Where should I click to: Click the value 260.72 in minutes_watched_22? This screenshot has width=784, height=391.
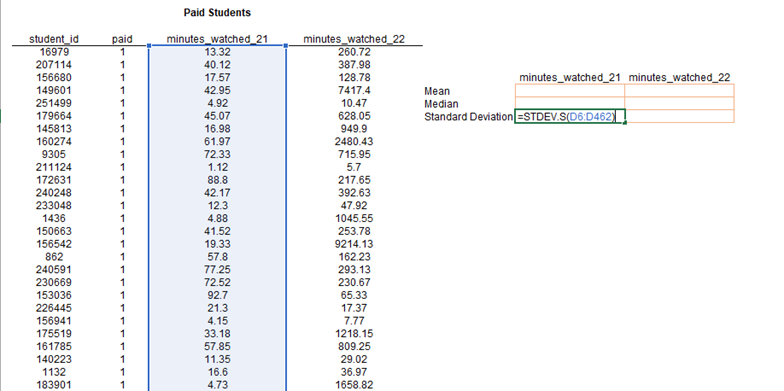(x=354, y=52)
